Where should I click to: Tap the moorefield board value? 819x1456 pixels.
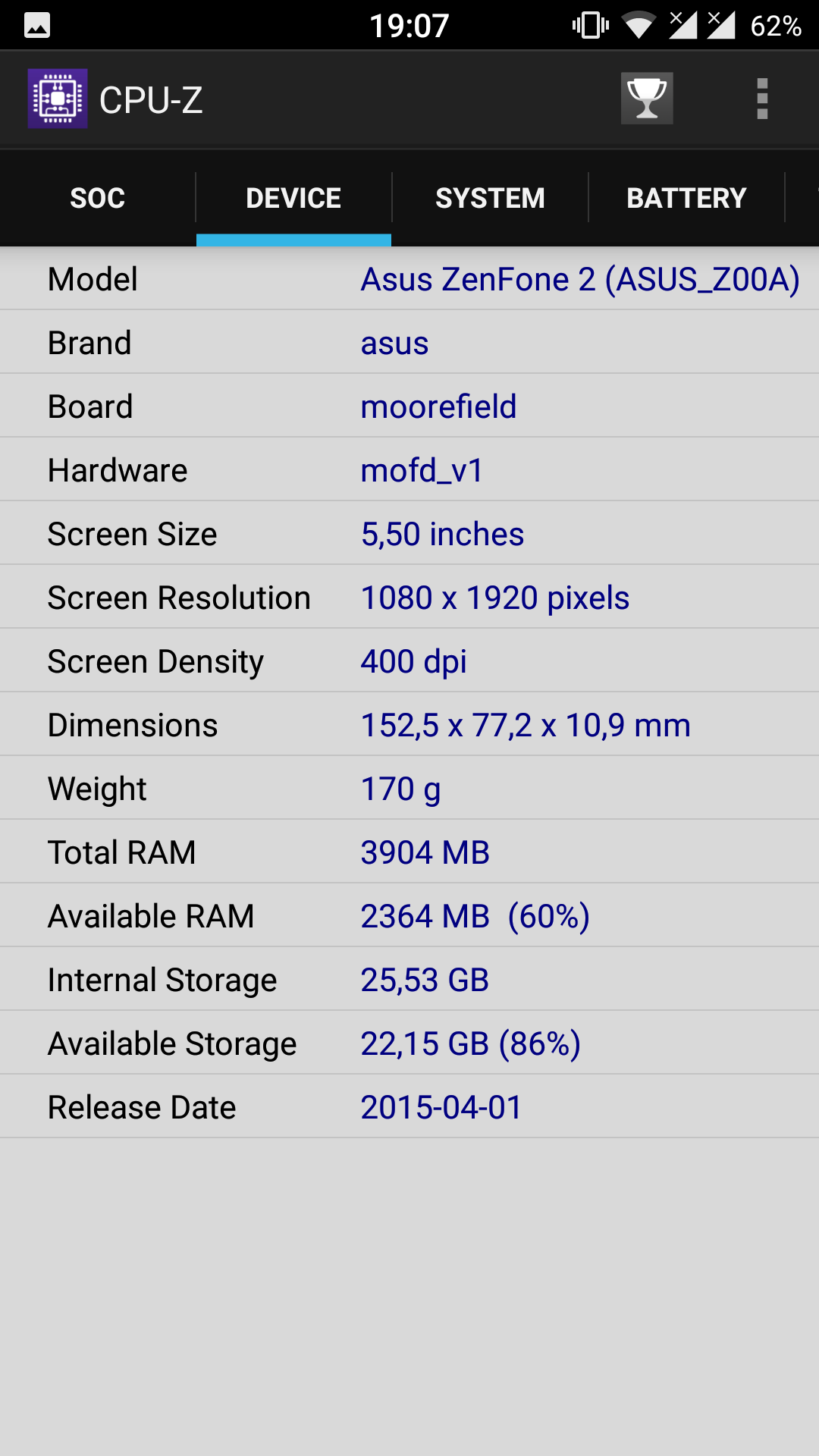(x=438, y=406)
